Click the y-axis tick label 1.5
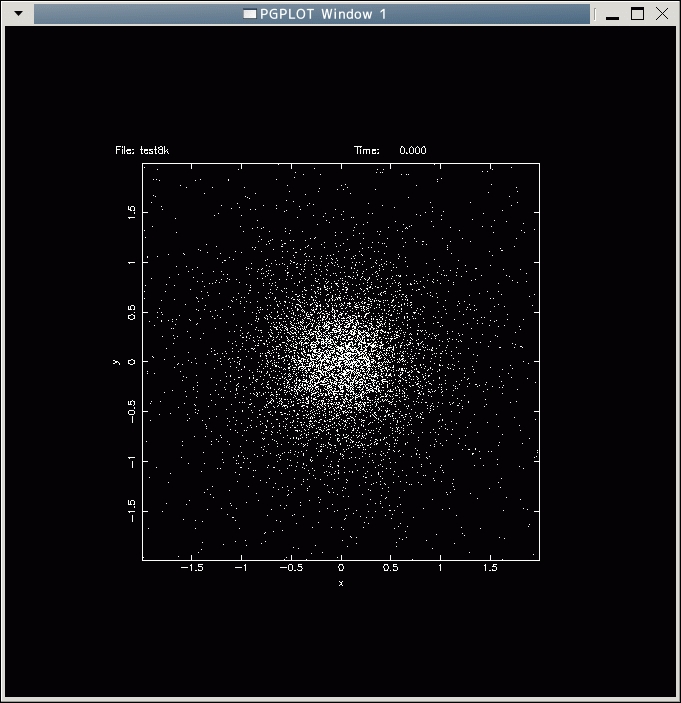The image size is (681, 703). coord(130,211)
